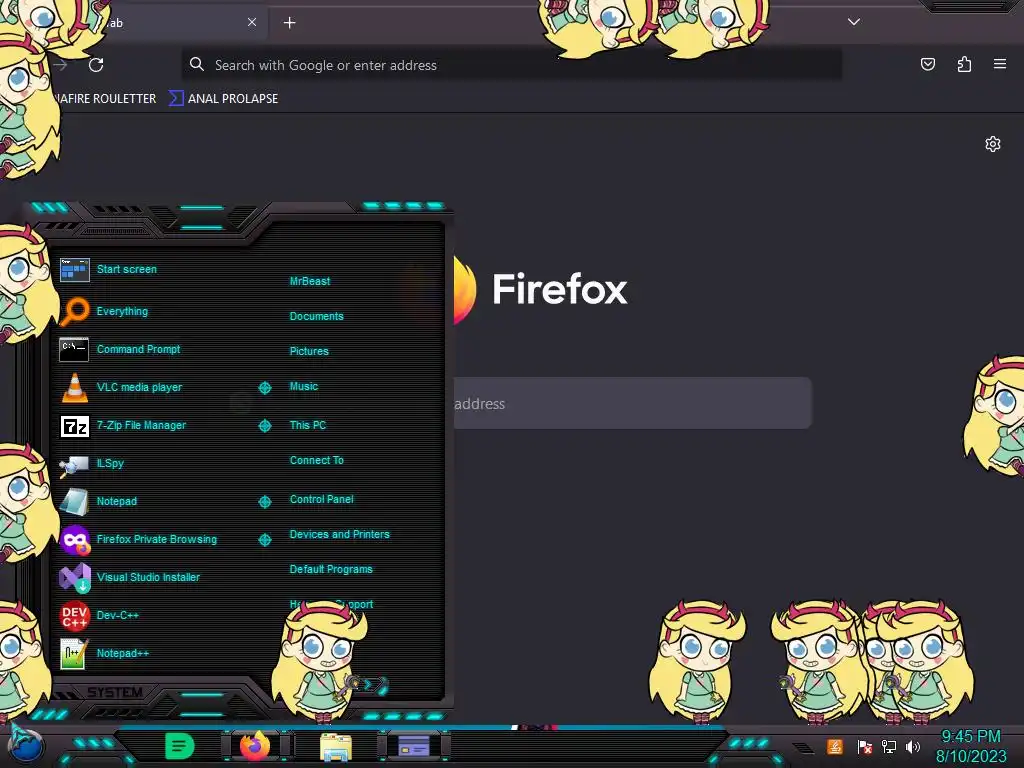Screen dimensions: 1024x768
Task: Open Notepad from start menu
Action: tap(99, 502)
